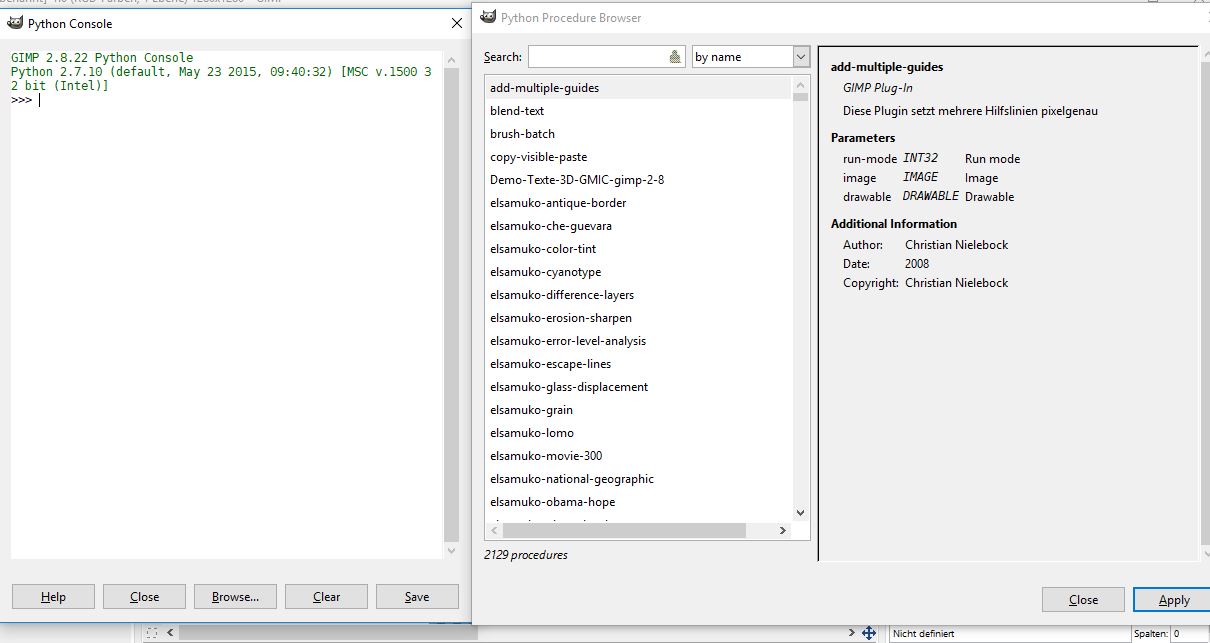Click the DRAWABLE parameter type text

pyautogui.click(x=931, y=196)
